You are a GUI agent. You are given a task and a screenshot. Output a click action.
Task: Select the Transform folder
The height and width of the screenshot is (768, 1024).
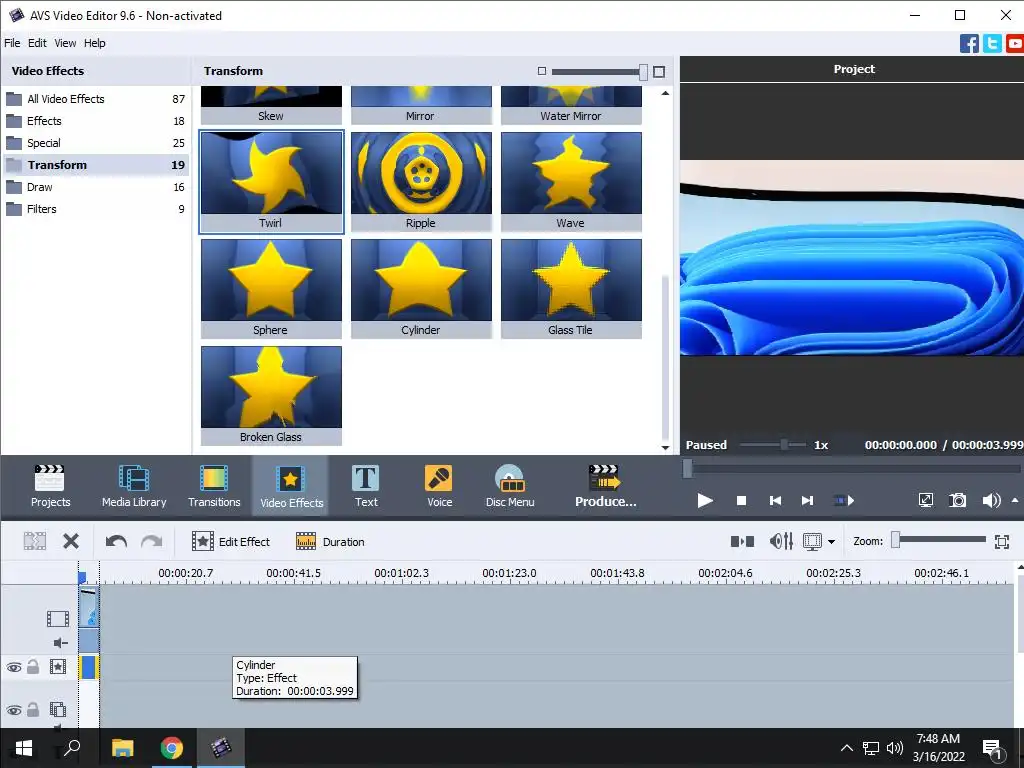95,165
